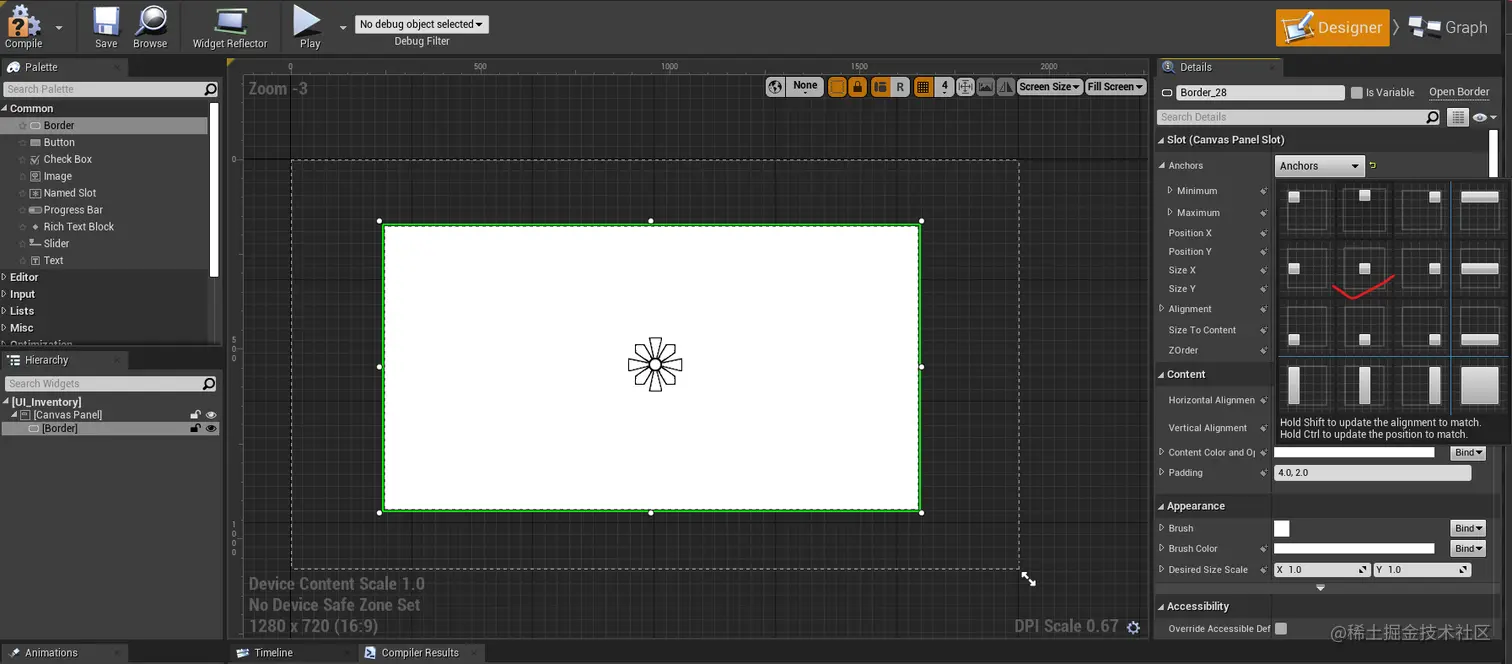This screenshot has width=1512, height=664.
Task: Select the top-center anchor preset
Action: (x=1365, y=210)
